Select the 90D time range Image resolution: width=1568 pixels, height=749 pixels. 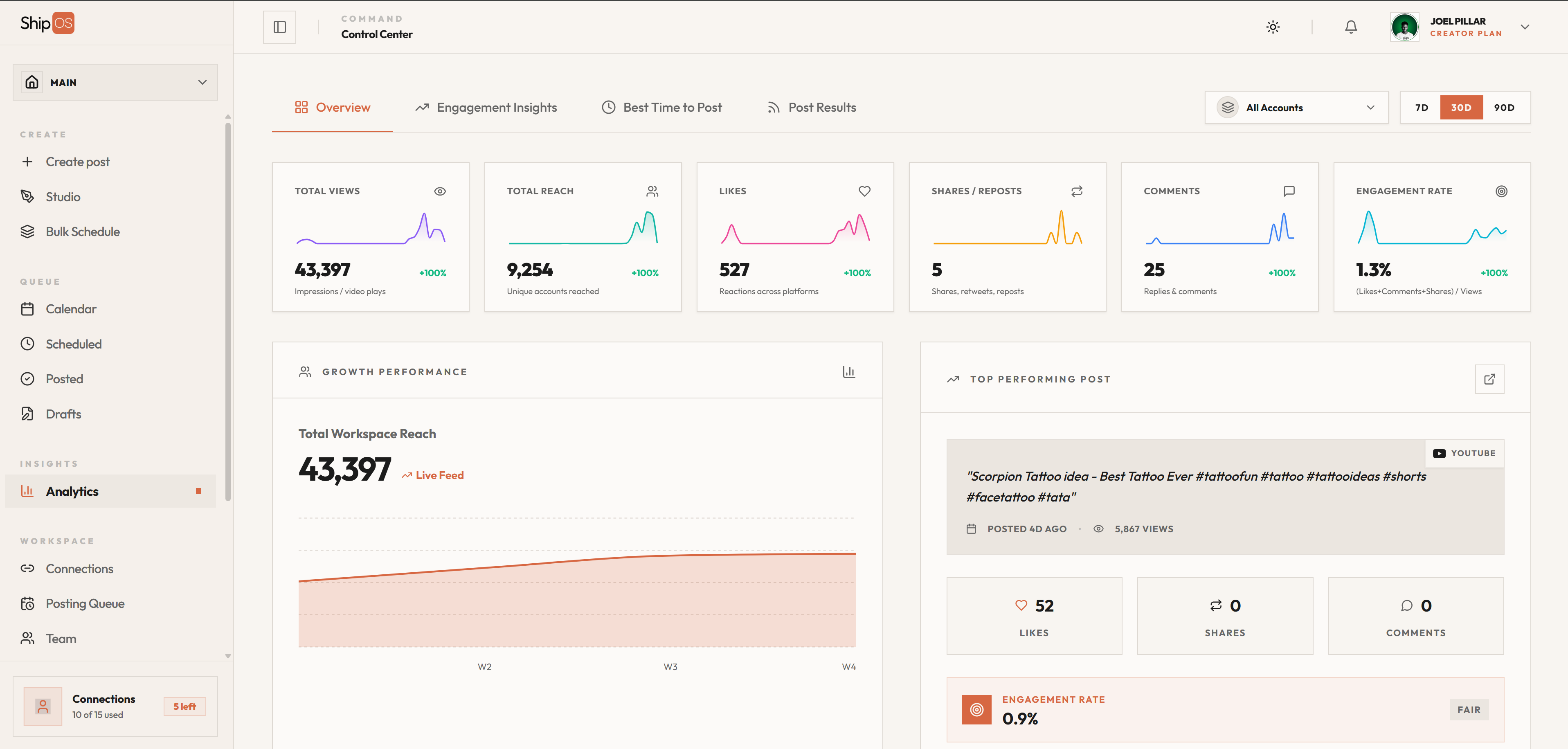1504,108
